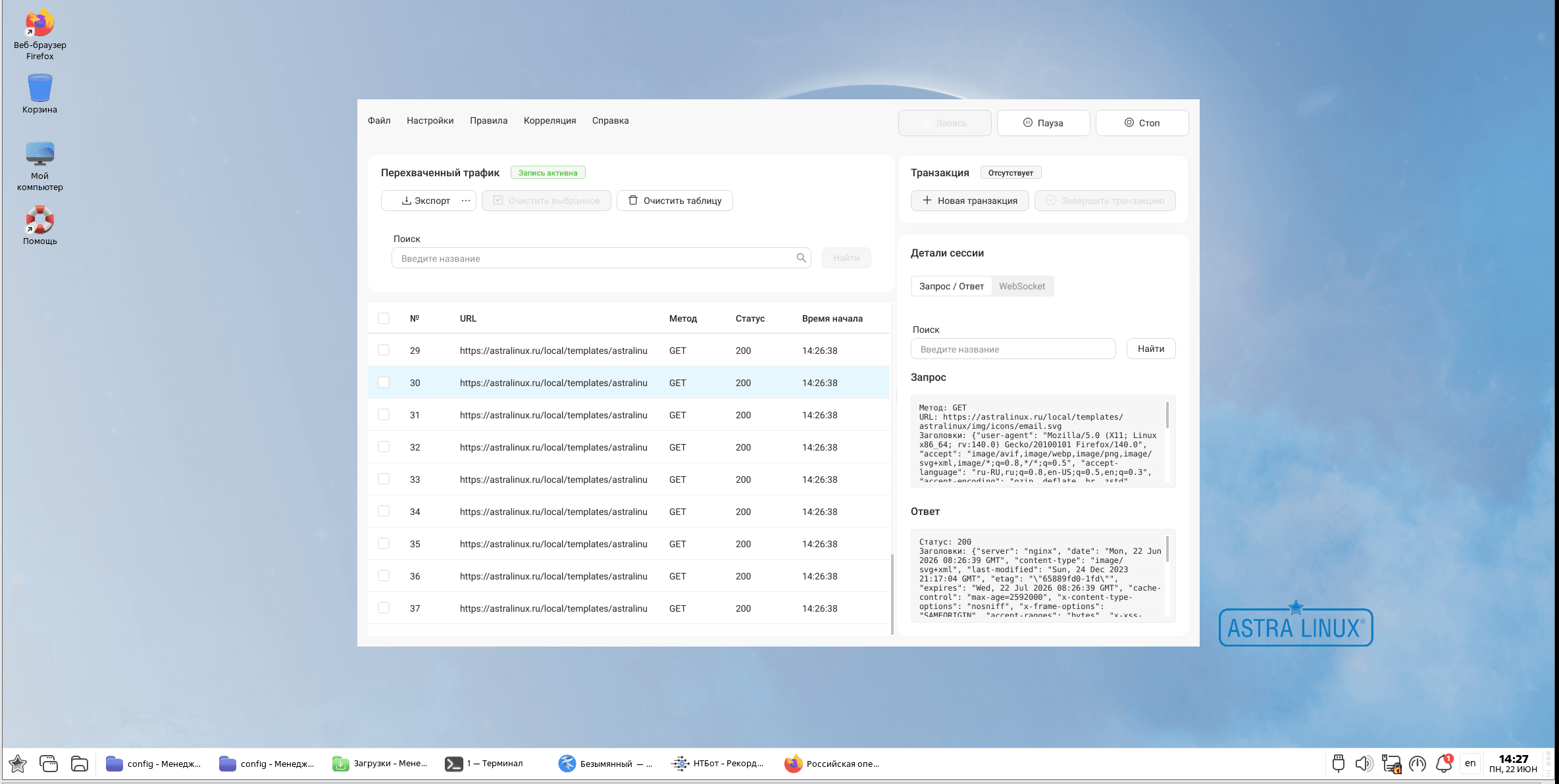Click the Мой компьютер desktop icon
The height and width of the screenshot is (784, 1559).
[40, 166]
